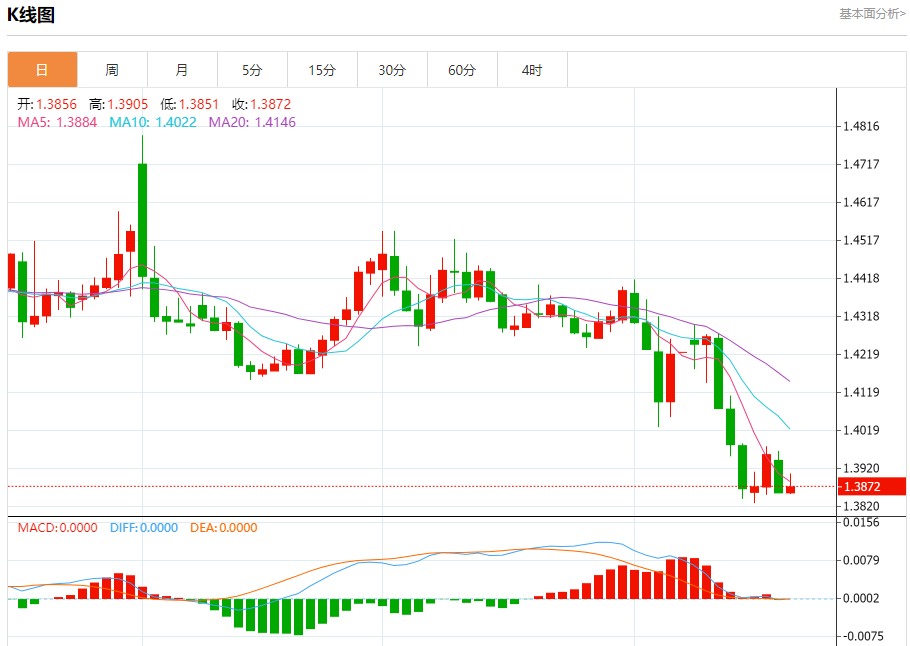Screen dimensions: 910x646
Task: Click the 高: 1.3905 high value
Action: pos(119,104)
